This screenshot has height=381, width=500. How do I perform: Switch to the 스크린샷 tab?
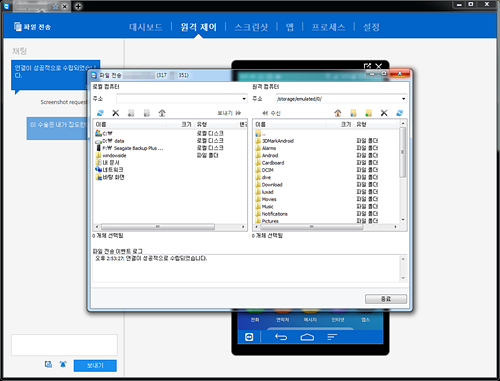click(x=251, y=27)
